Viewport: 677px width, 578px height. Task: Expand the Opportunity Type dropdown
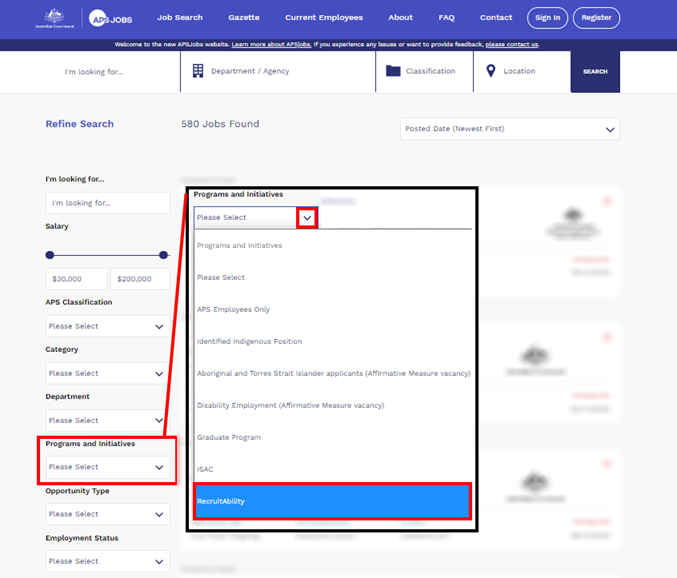(108, 514)
